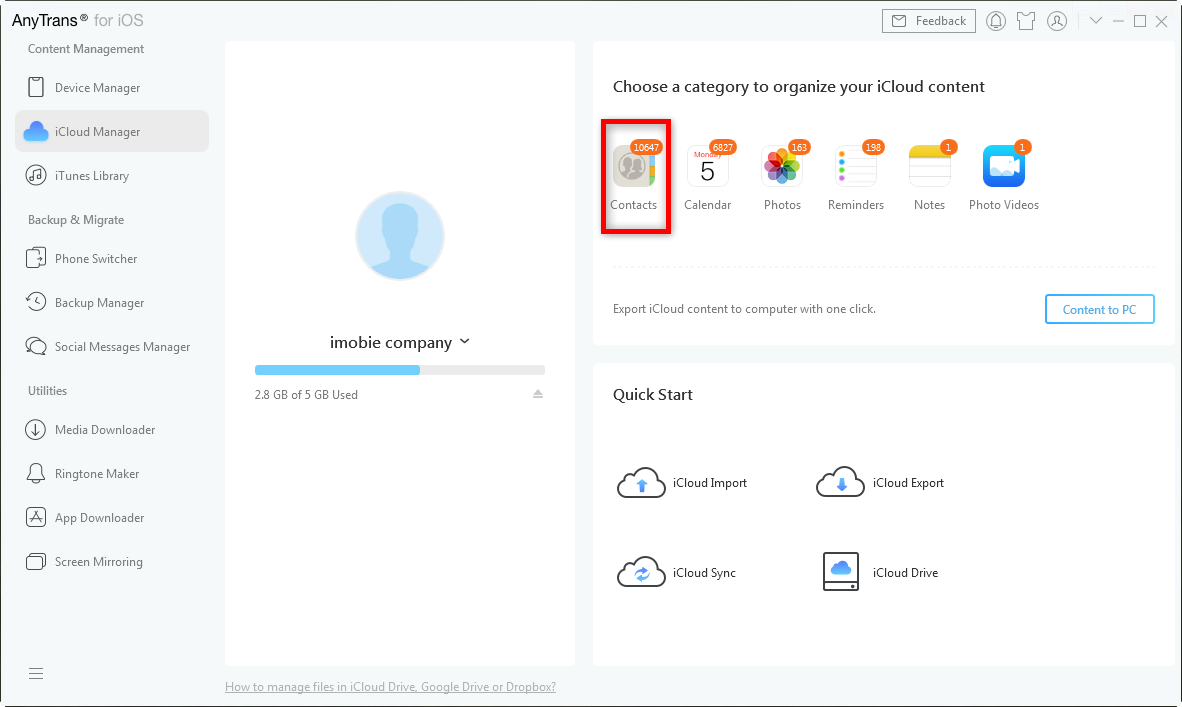Click the AnyTrans for iOS title
1182x707 pixels.
point(78,20)
